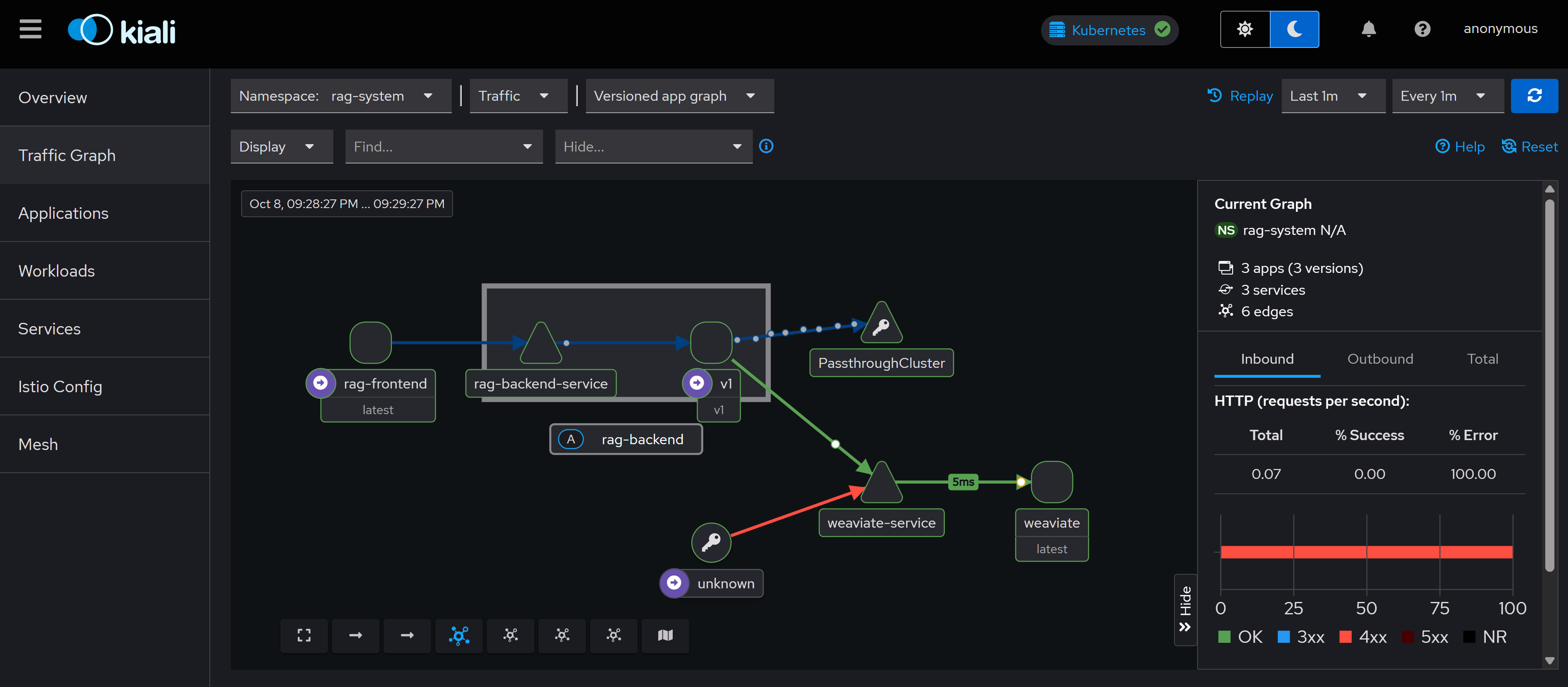Collapse side panel with Hide toggle
The width and height of the screenshot is (1568, 687).
point(1184,609)
